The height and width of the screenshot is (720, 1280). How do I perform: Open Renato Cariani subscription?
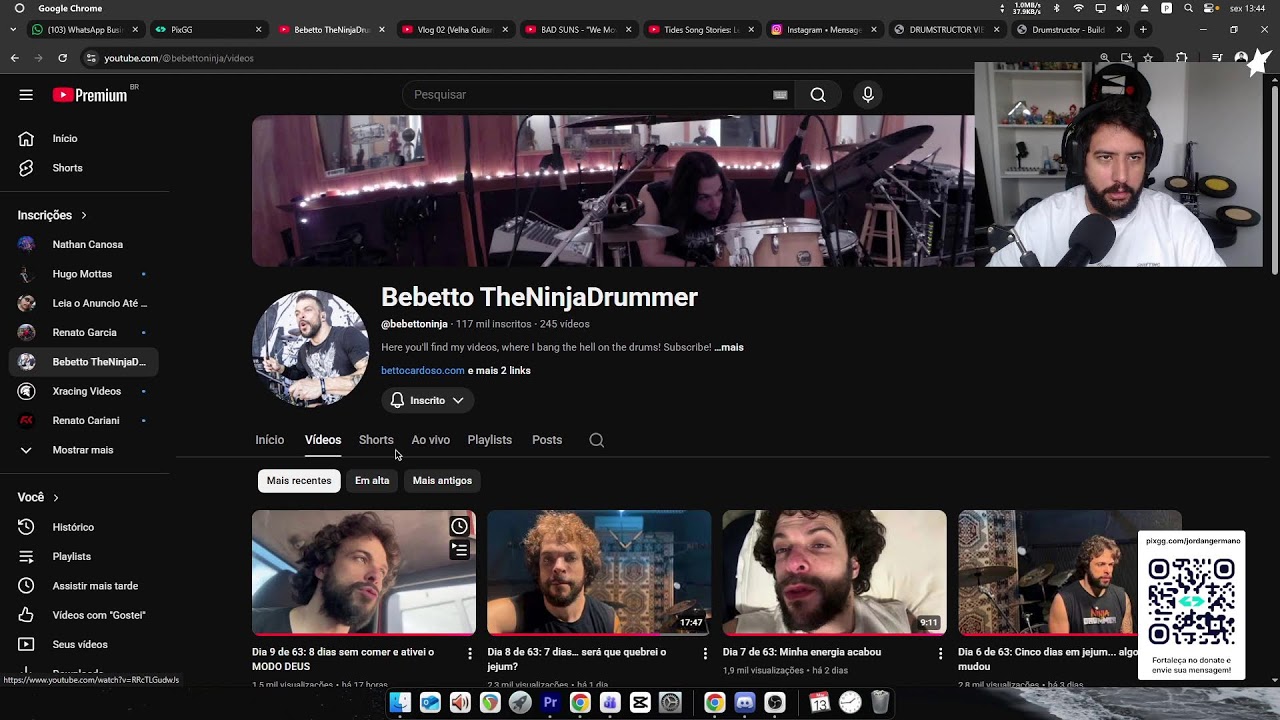tap(84, 420)
